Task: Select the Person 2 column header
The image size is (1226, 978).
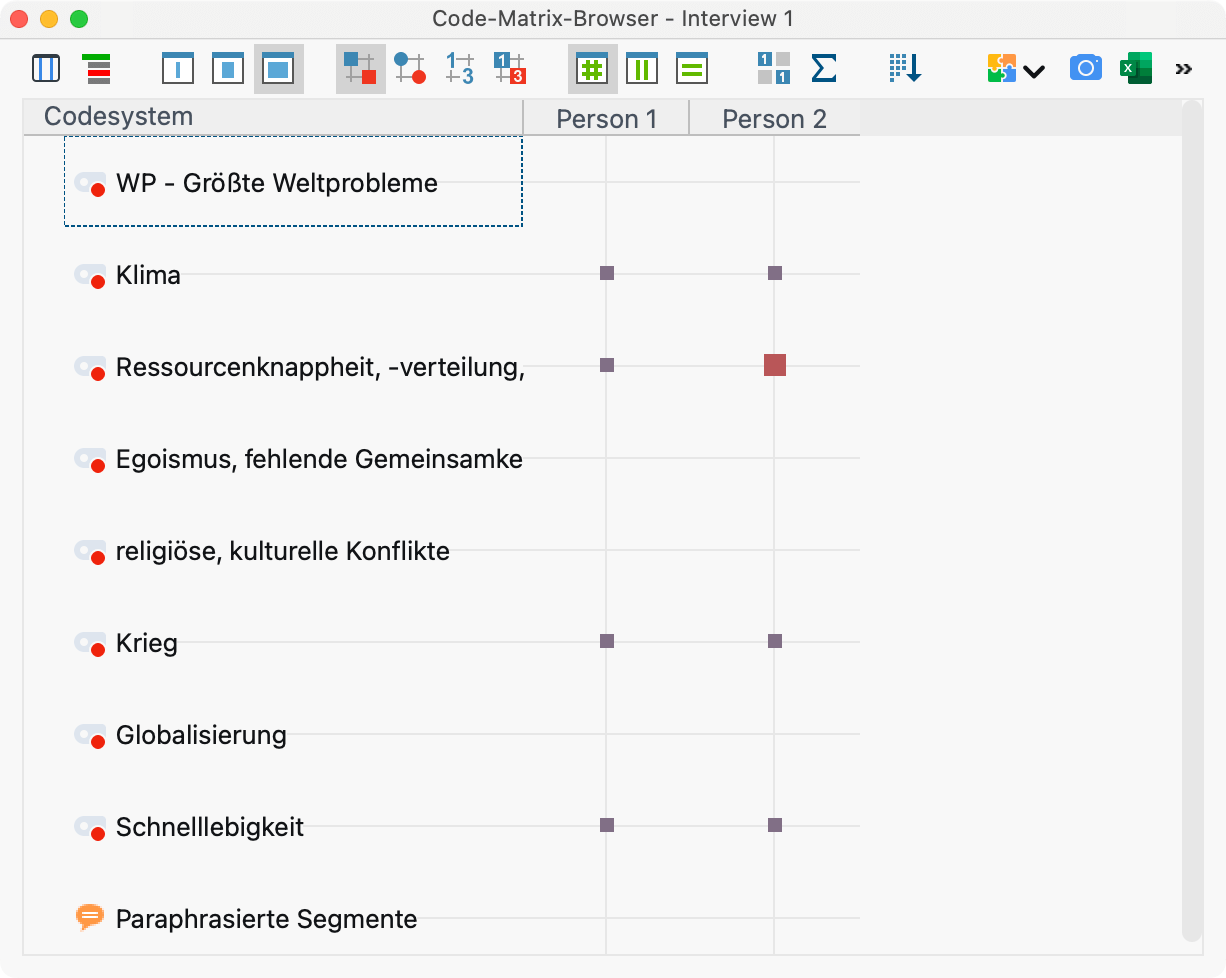Action: pyautogui.click(x=774, y=118)
